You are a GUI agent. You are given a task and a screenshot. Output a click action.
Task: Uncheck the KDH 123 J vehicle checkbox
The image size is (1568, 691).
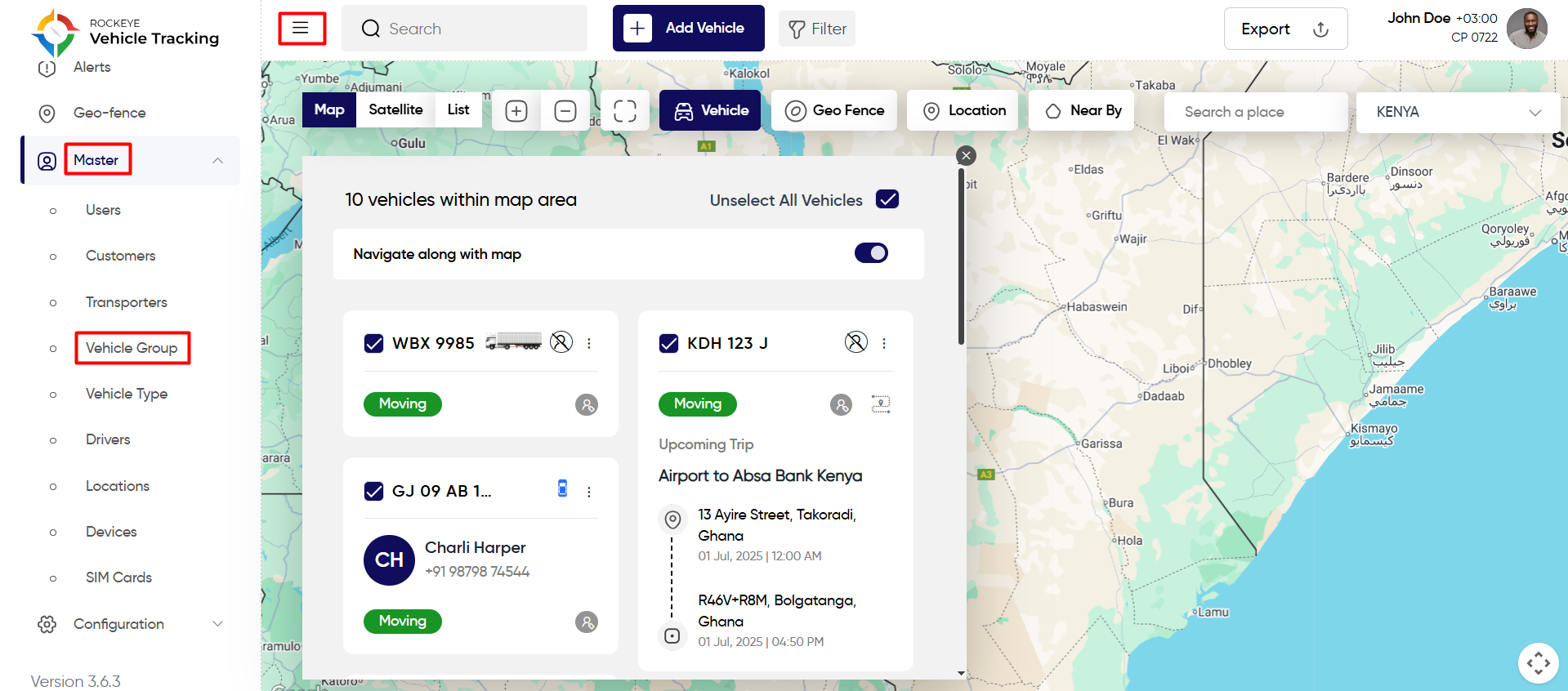[x=668, y=343]
